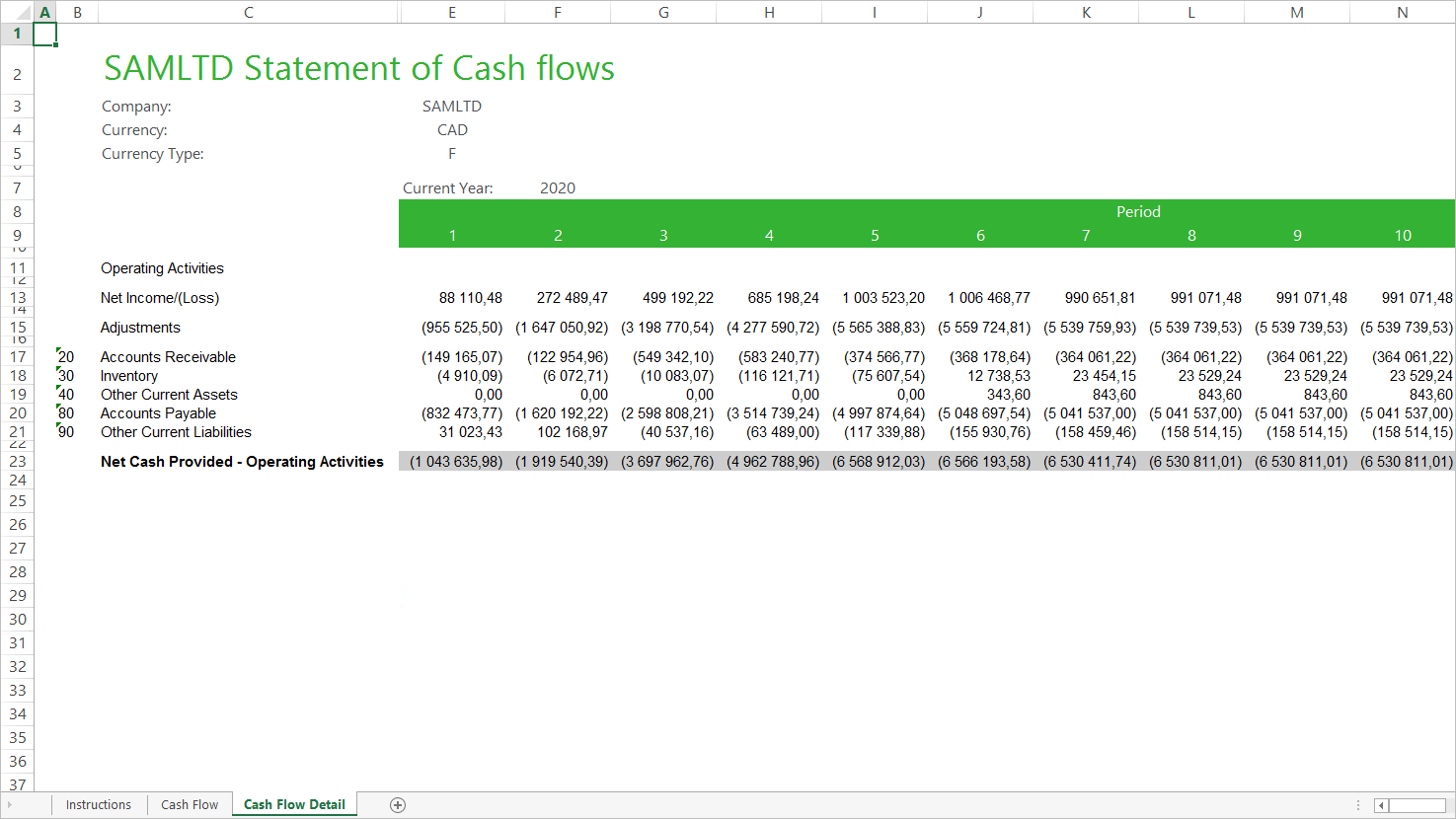
Task: Select column M header
Action: click(1297, 12)
